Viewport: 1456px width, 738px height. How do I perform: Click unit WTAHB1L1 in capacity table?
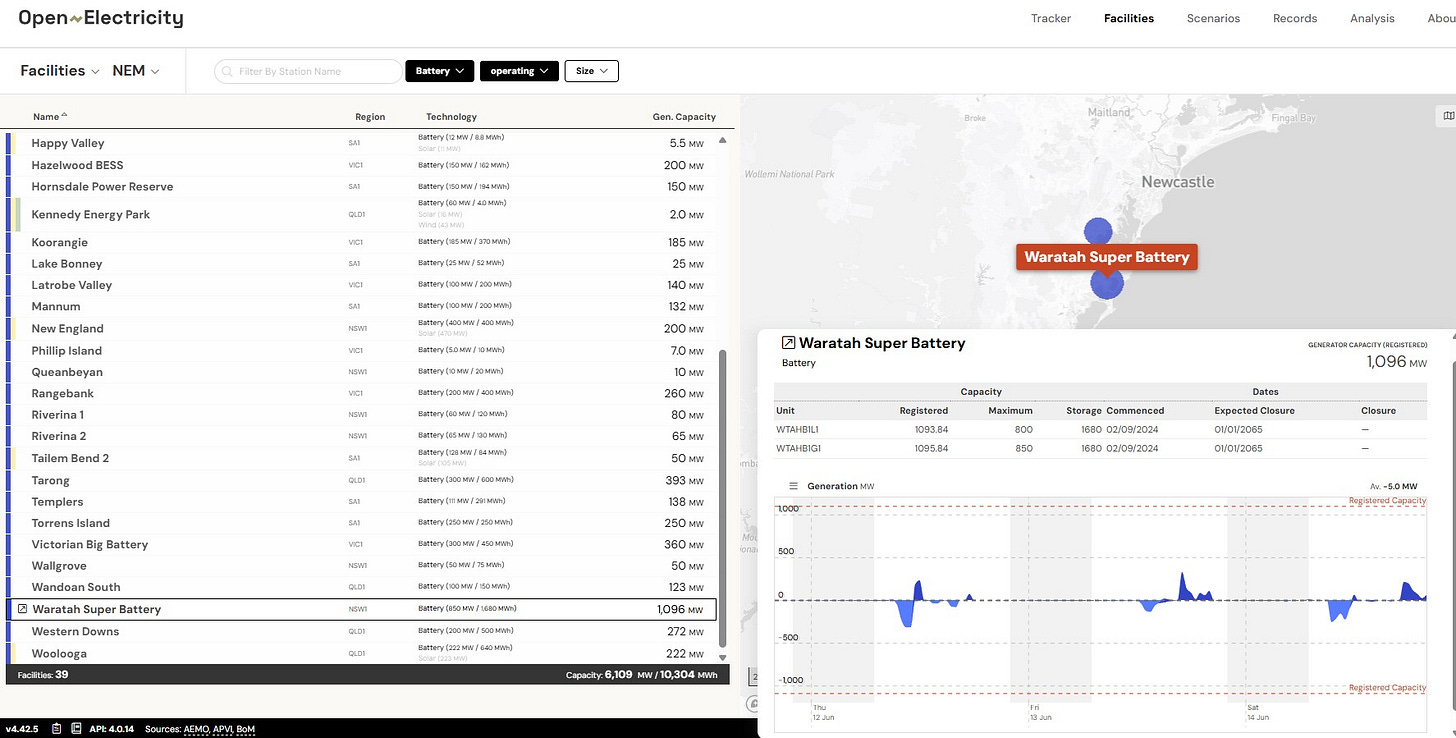(x=797, y=430)
